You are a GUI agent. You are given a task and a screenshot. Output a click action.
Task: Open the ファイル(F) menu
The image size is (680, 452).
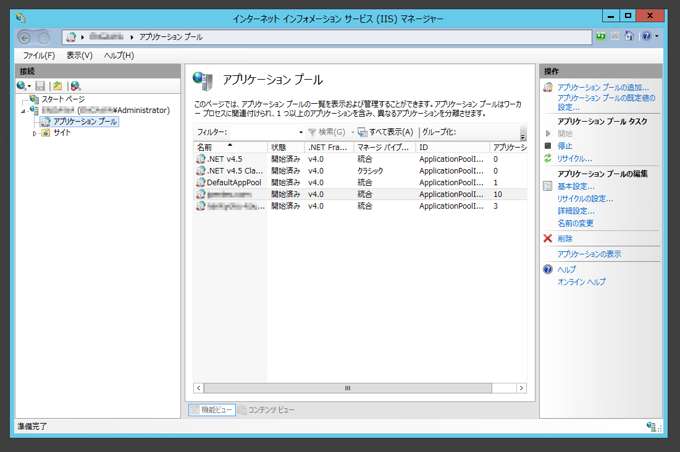pos(39,56)
